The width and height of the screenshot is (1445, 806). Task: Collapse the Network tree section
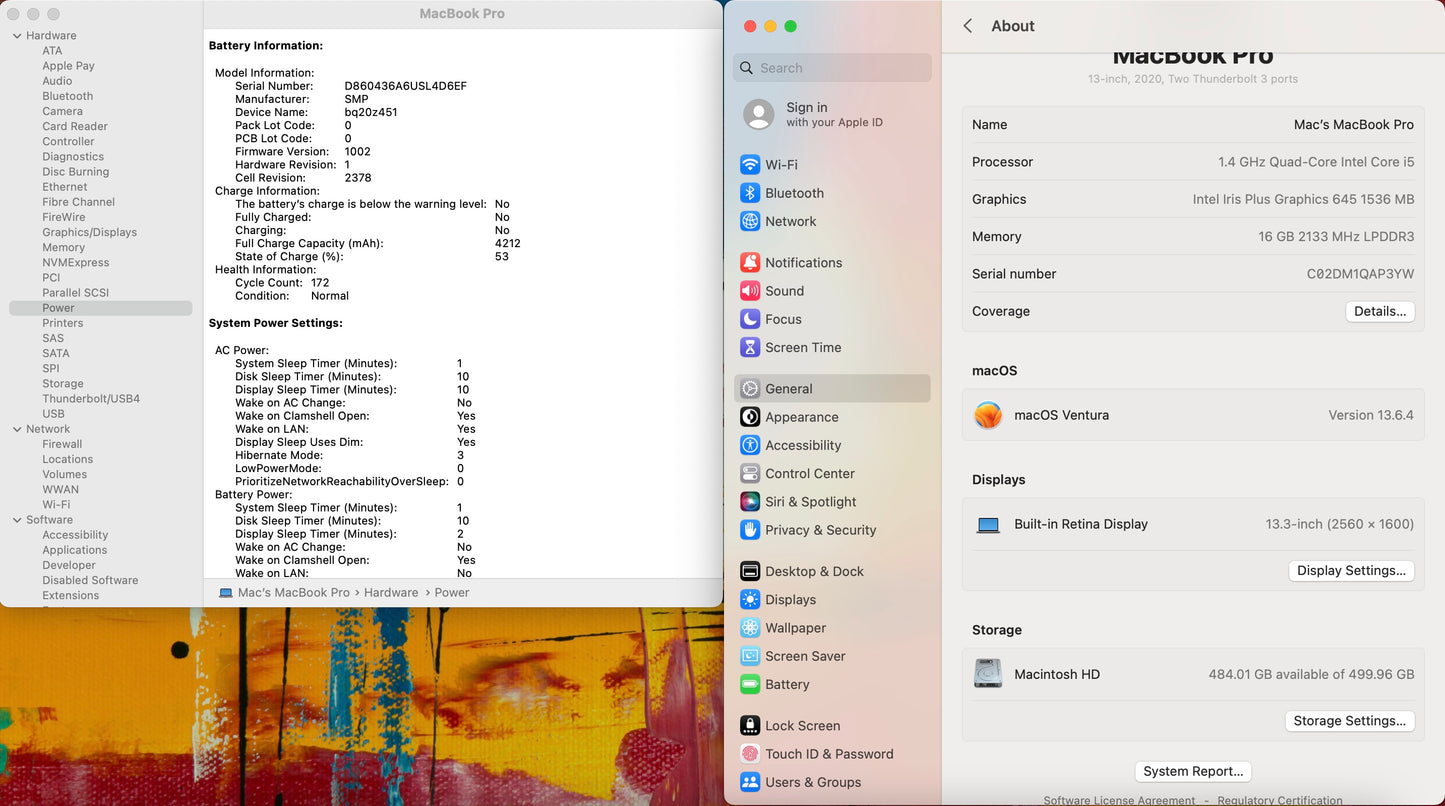pyautogui.click(x=17, y=429)
